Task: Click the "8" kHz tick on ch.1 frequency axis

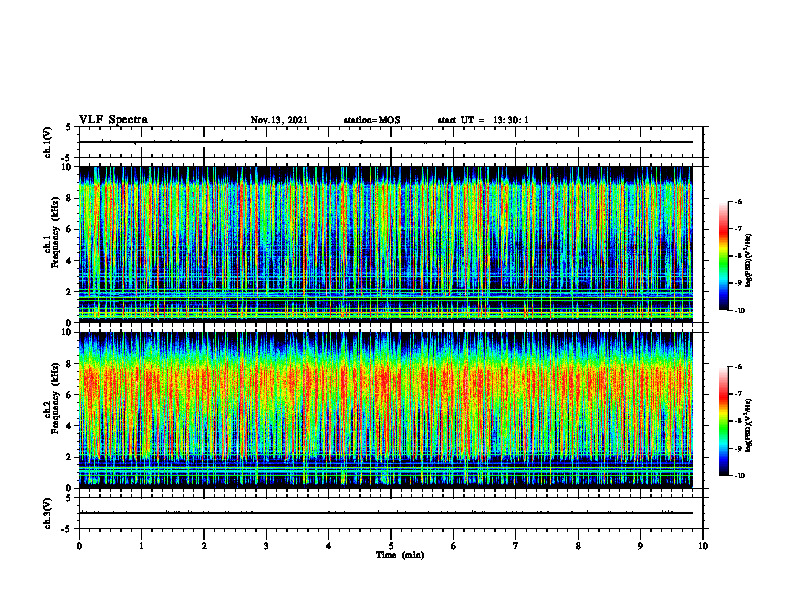Action: click(x=70, y=198)
